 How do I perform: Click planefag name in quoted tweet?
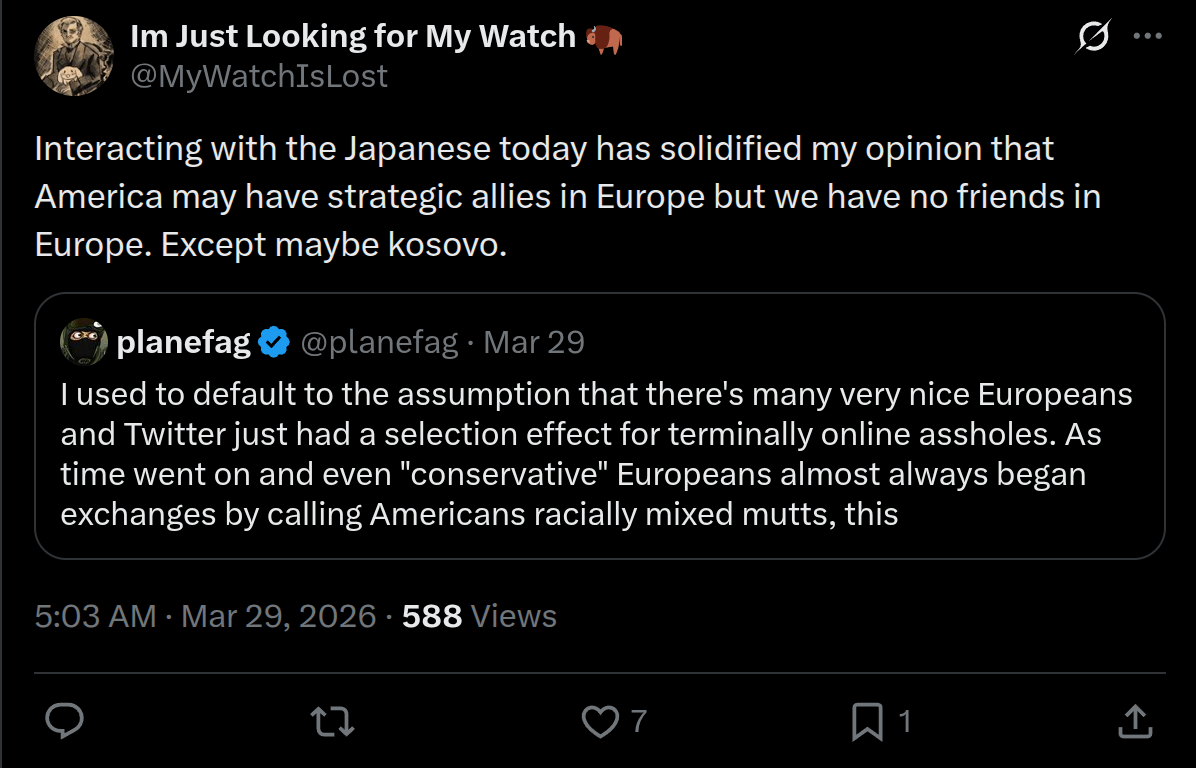[x=184, y=343]
